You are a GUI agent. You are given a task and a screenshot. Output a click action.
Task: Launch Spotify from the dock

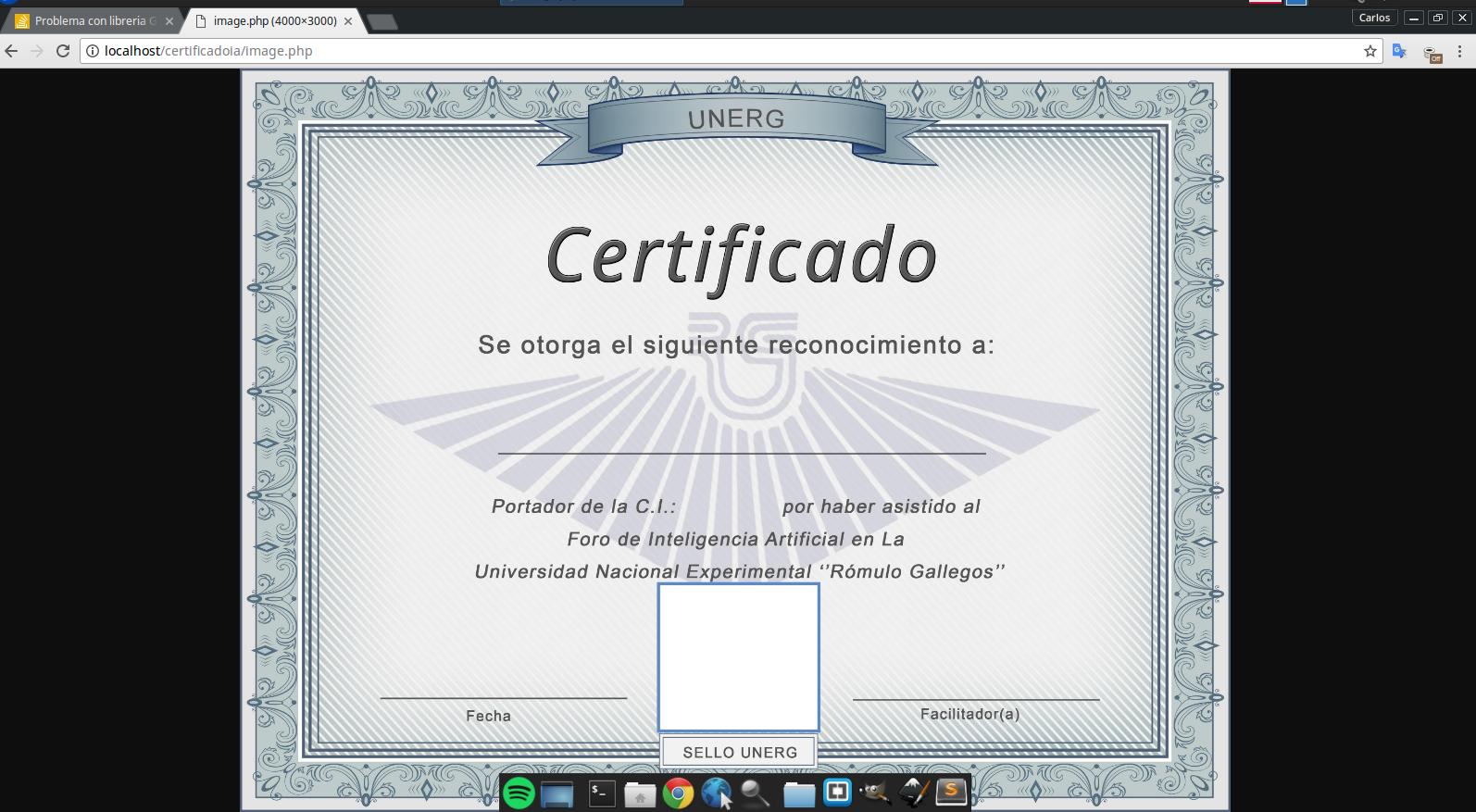tap(519, 793)
